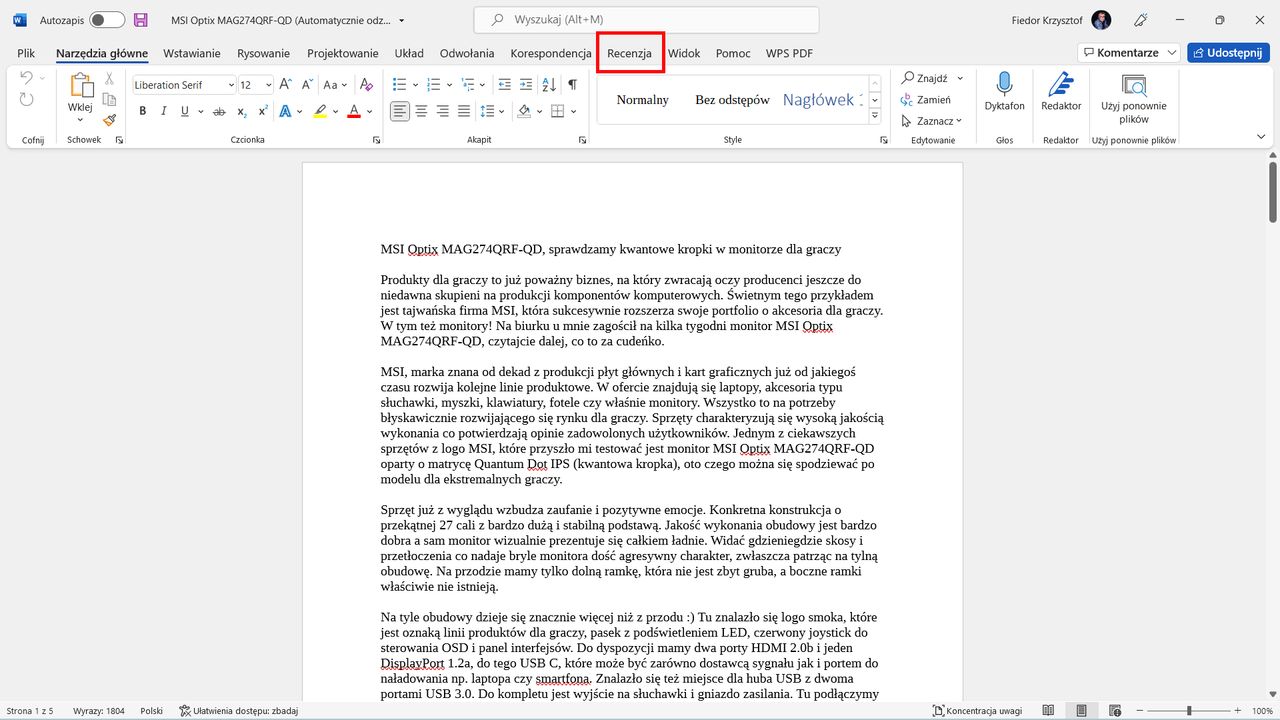Apply strikethrough to text

pos(219,111)
